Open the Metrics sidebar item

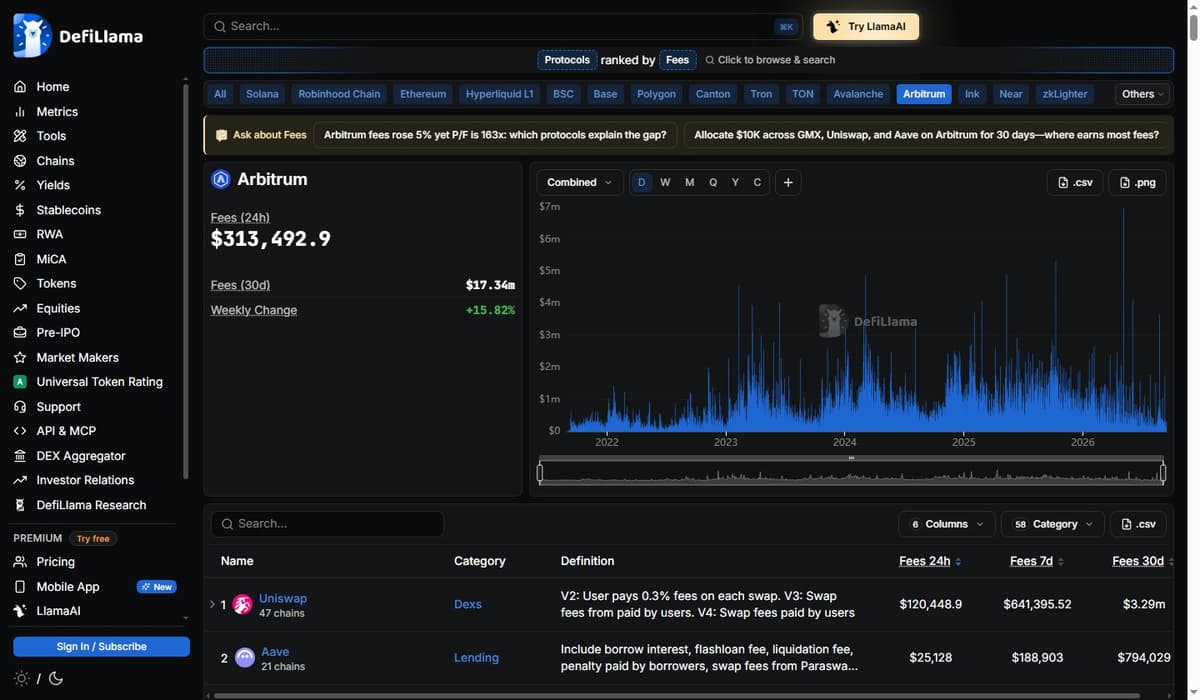pos(57,112)
